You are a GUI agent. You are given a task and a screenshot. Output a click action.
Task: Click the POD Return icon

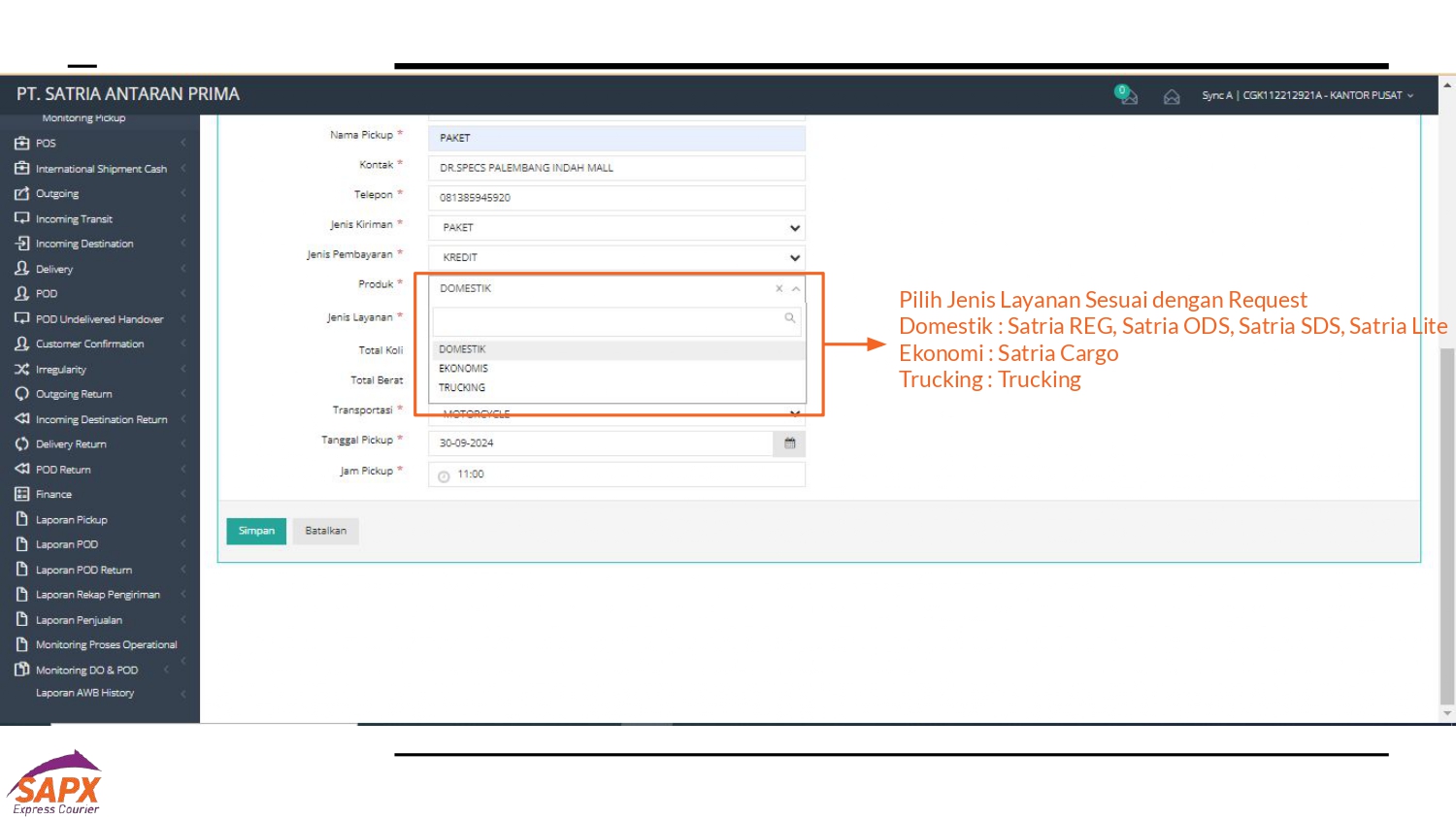click(21, 469)
